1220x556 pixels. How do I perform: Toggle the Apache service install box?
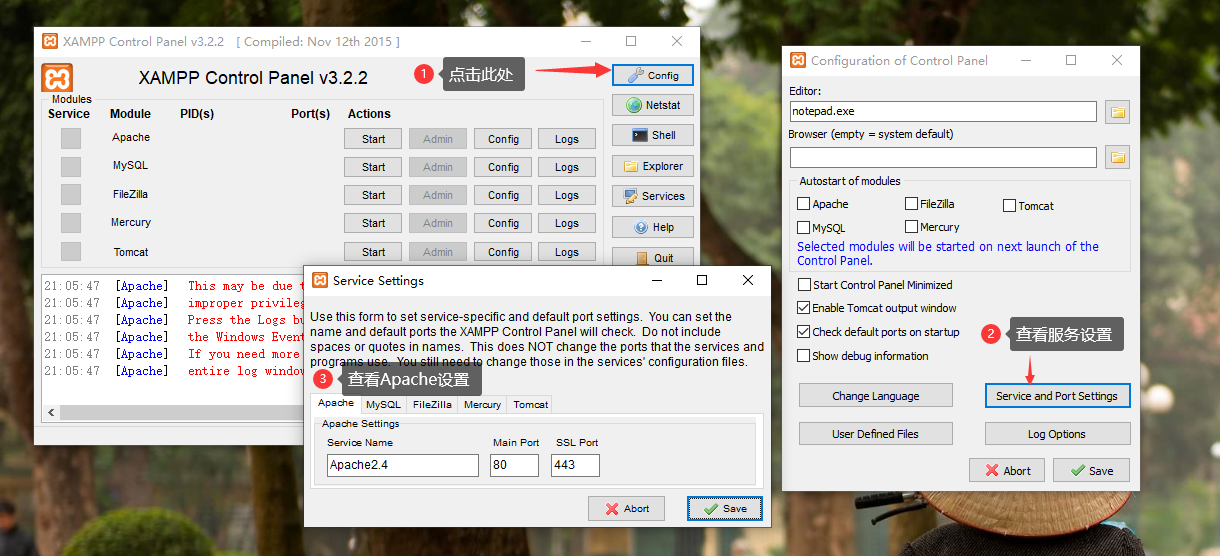tap(70, 138)
